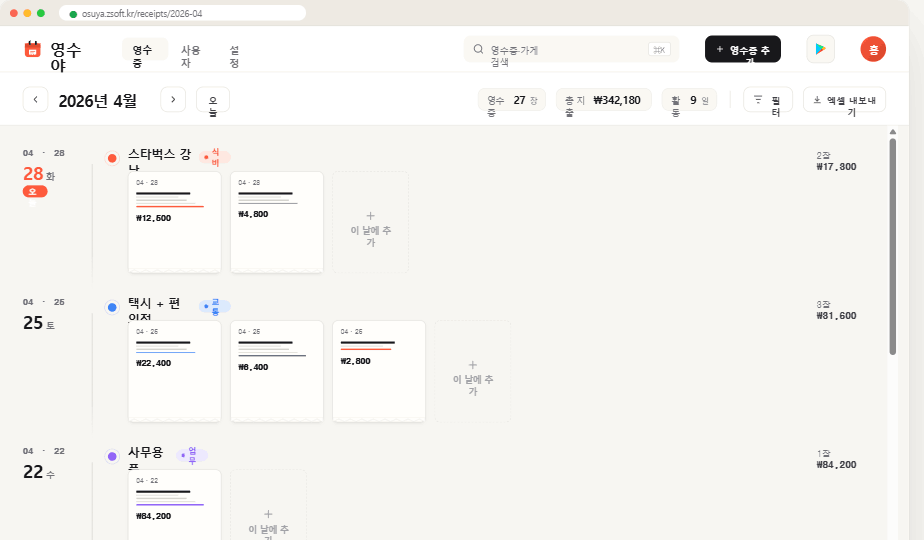924x540 pixels.
Task: Click the purple dot for 사무용품 entry
Action: coord(112,456)
